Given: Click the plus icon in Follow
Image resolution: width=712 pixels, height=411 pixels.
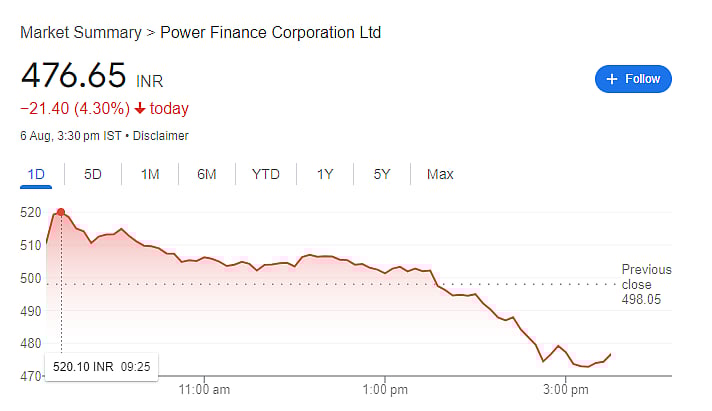Looking at the screenshot, I should [610, 79].
